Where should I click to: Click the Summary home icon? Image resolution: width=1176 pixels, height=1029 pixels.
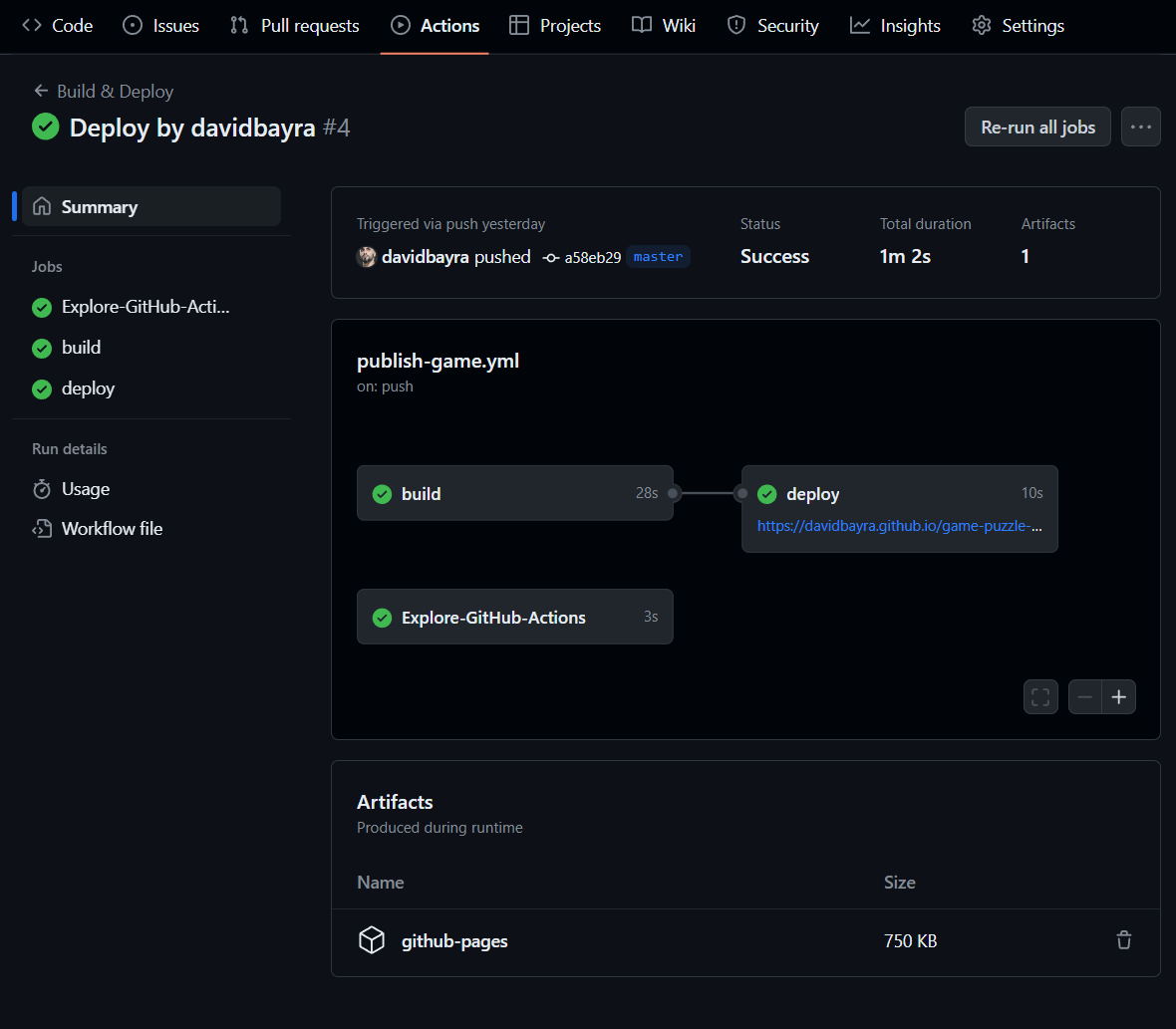42,206
